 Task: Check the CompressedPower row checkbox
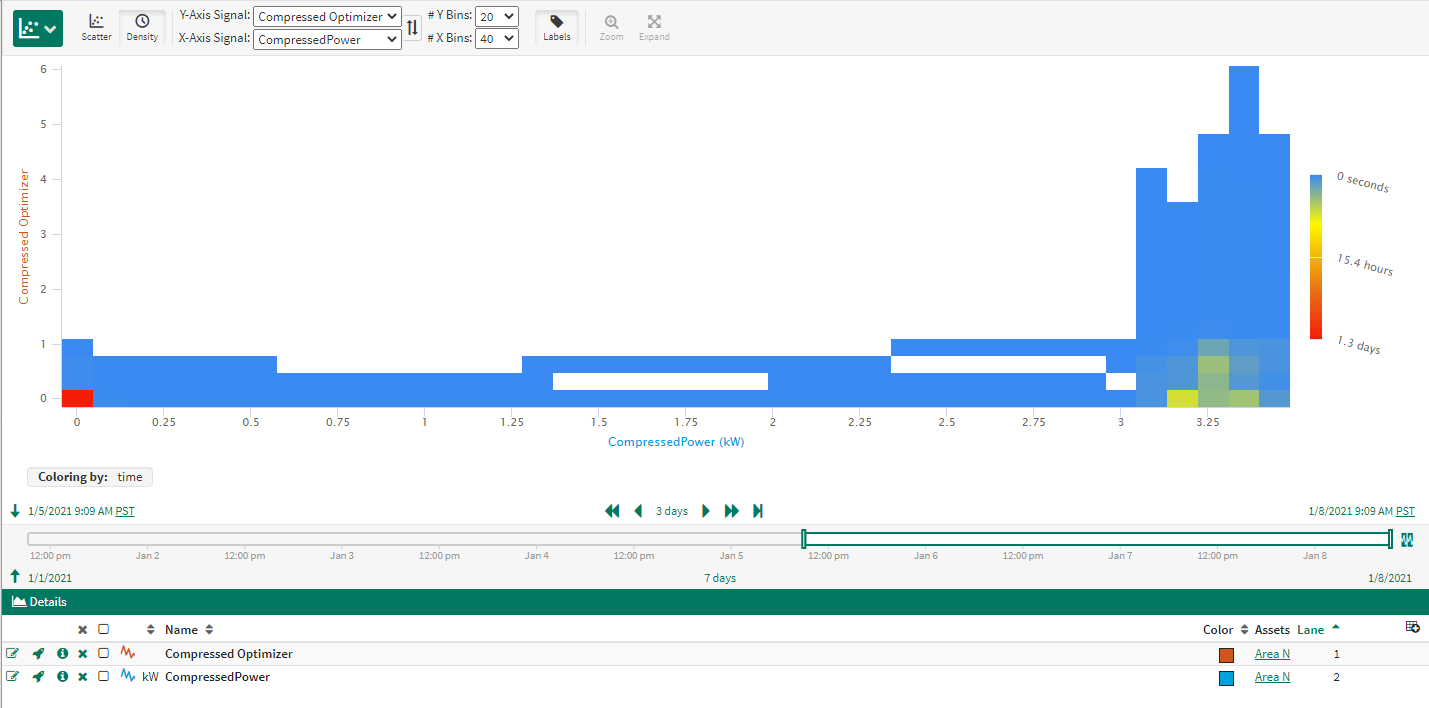pos(103,677)
